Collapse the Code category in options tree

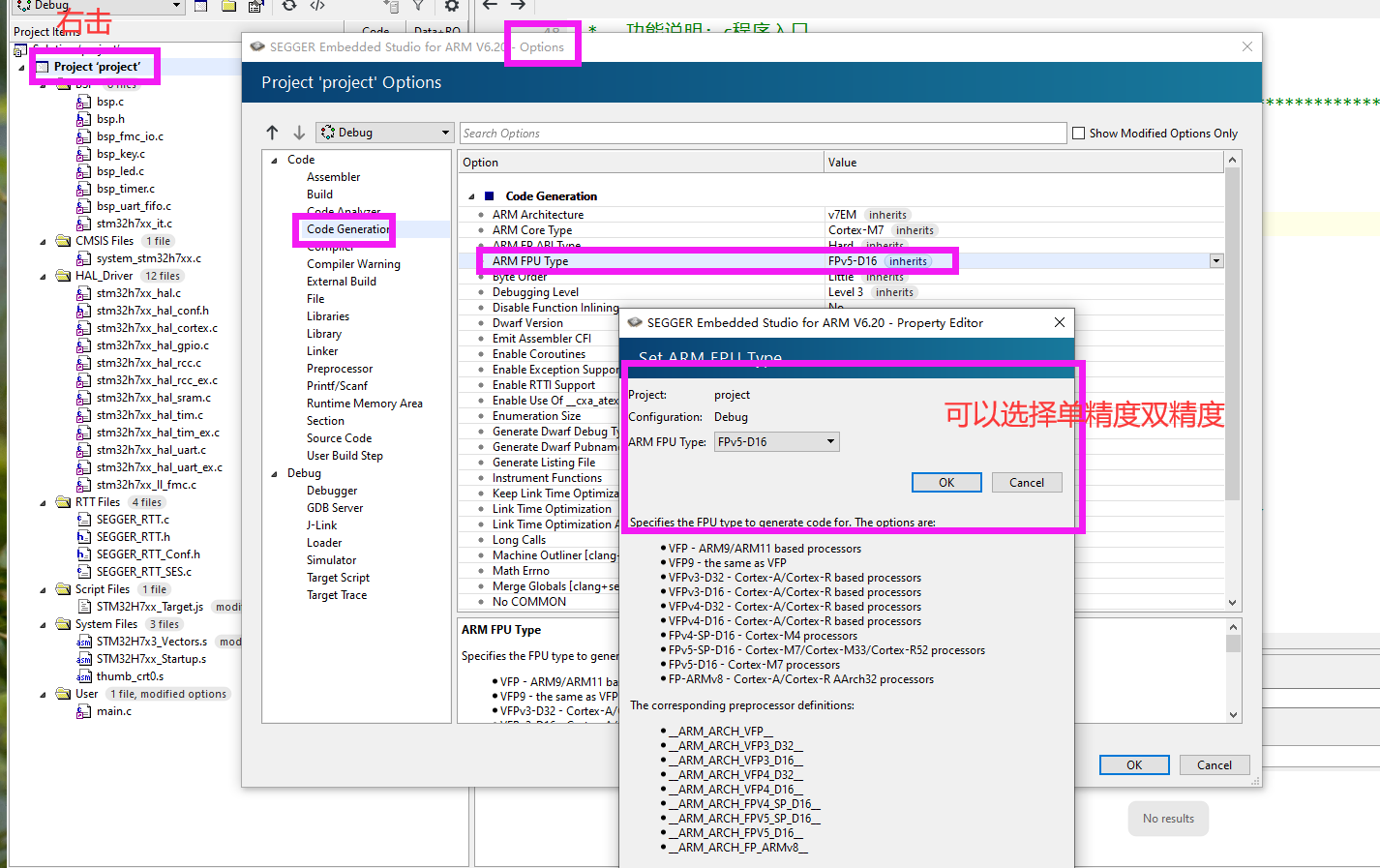pos(275,161)
